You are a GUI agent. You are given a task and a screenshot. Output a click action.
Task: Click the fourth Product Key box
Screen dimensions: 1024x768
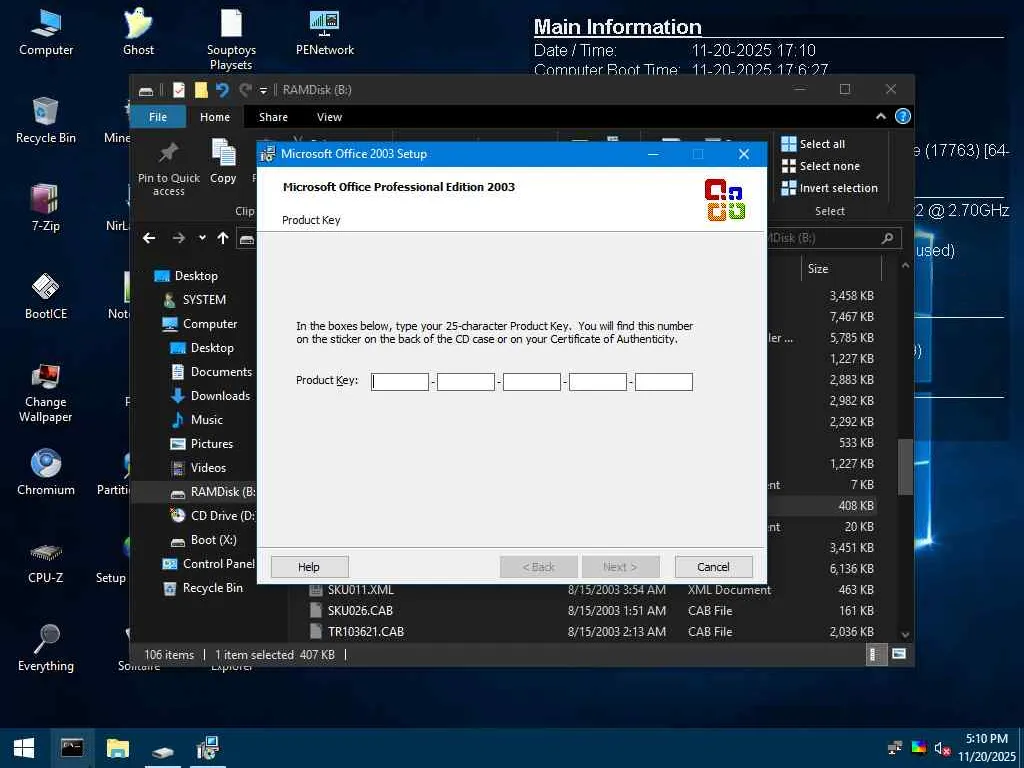pyautogui.click(x=598, y=381)
